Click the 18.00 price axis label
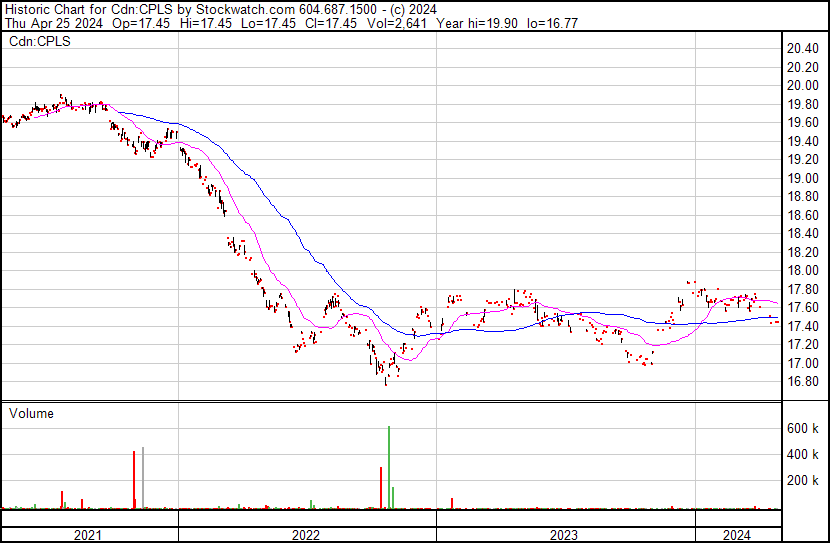 tap(803, 271)
